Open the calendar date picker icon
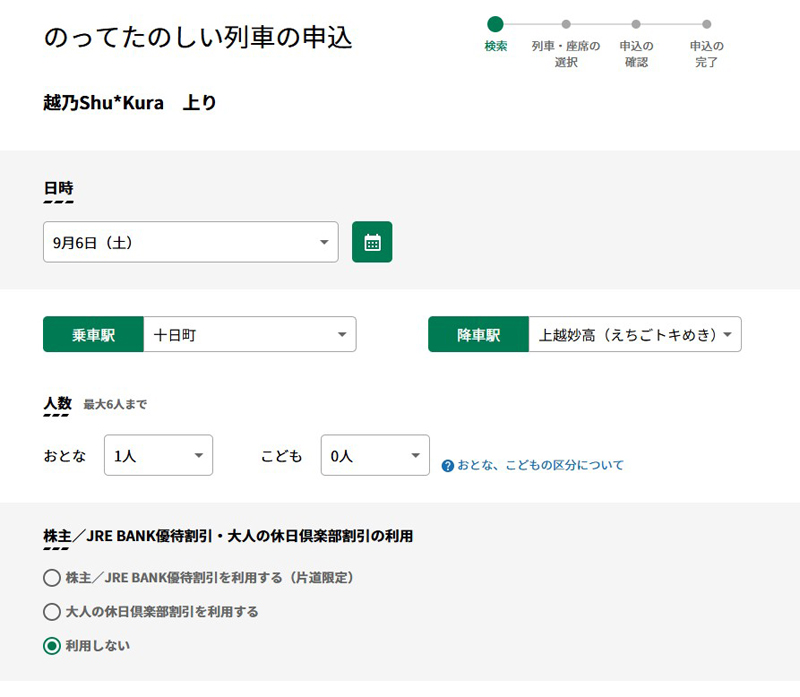 click(x=372, y=242)
